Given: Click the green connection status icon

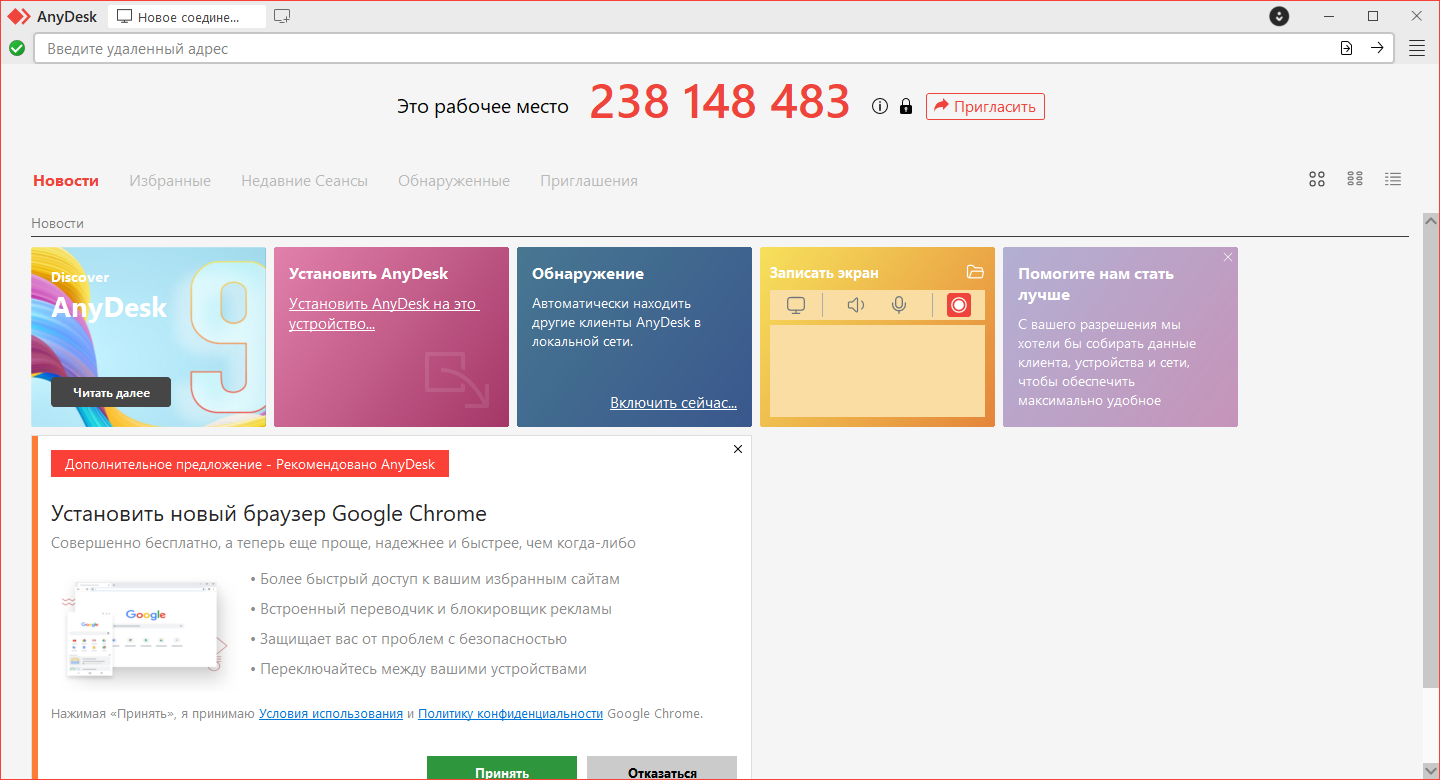Looking at the screenshot, I should coord(17,48).
